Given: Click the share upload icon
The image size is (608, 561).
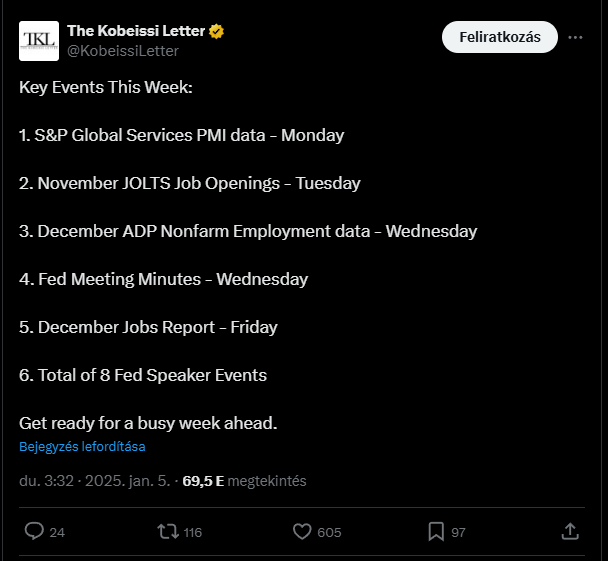Looking at the screenshot, I should [570, 532].
